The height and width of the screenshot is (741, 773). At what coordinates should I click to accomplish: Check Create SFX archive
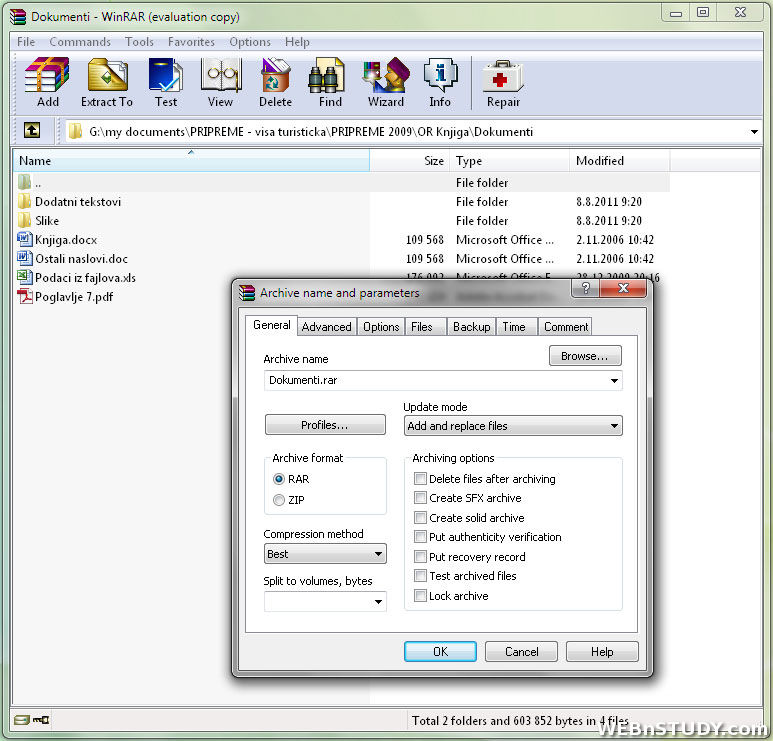coord(420,497)
